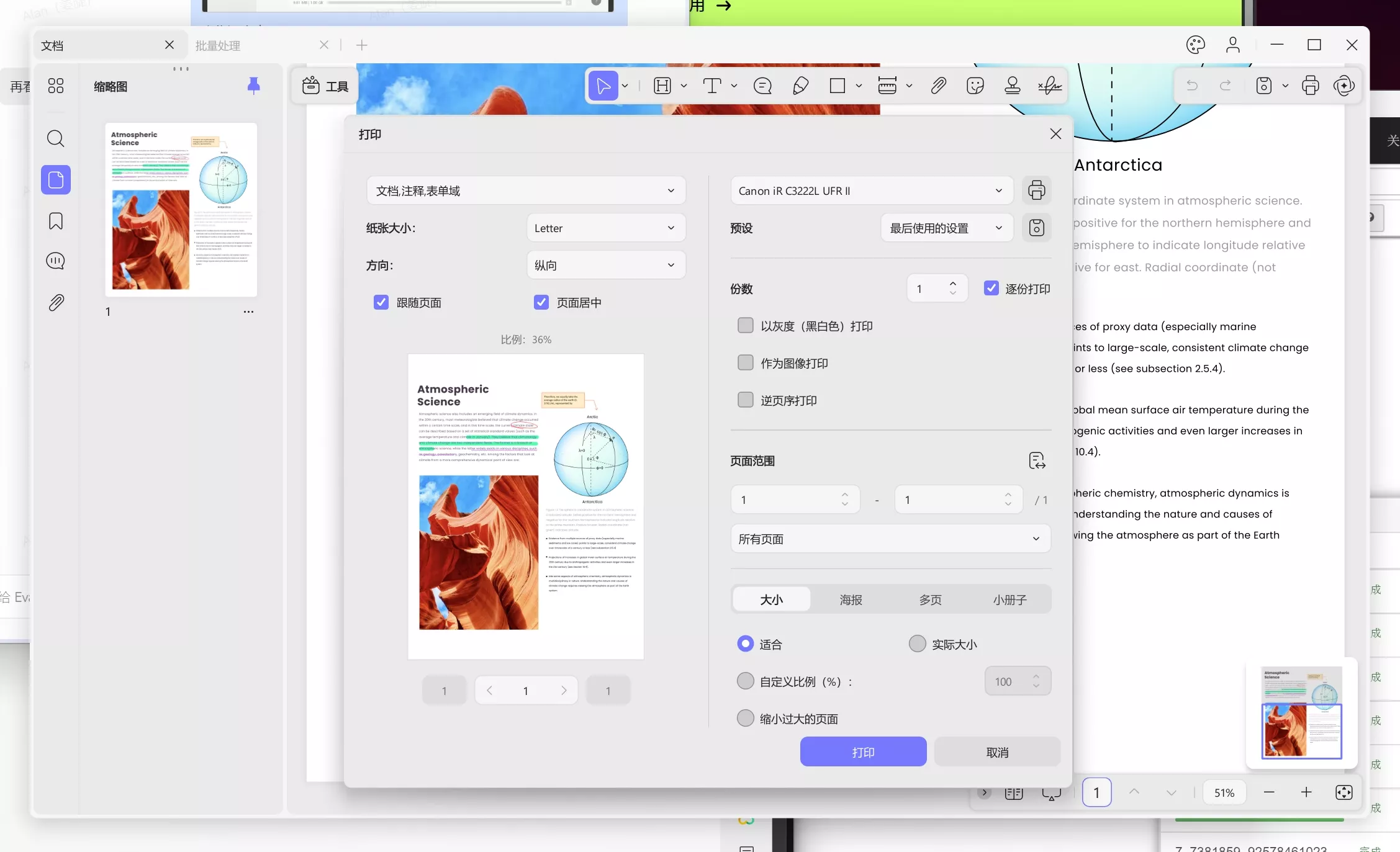Select the 实际大小 radio button
This screenshot has width=1400, height=852.
(917, 644)
